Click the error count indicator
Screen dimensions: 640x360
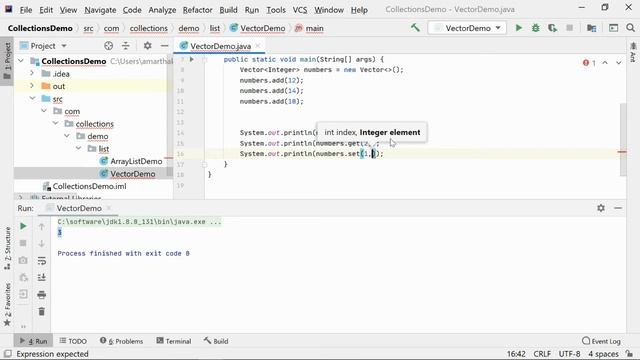click(589, 63)
